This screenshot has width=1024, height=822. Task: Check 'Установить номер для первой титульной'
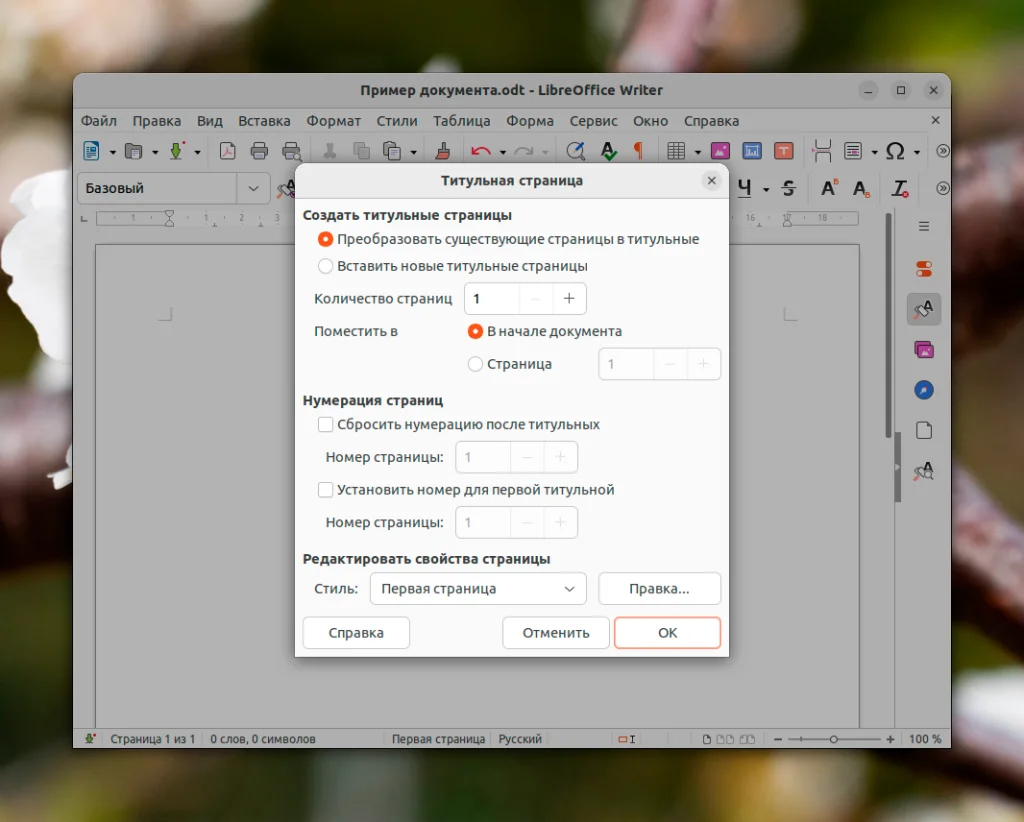(325, 490)
